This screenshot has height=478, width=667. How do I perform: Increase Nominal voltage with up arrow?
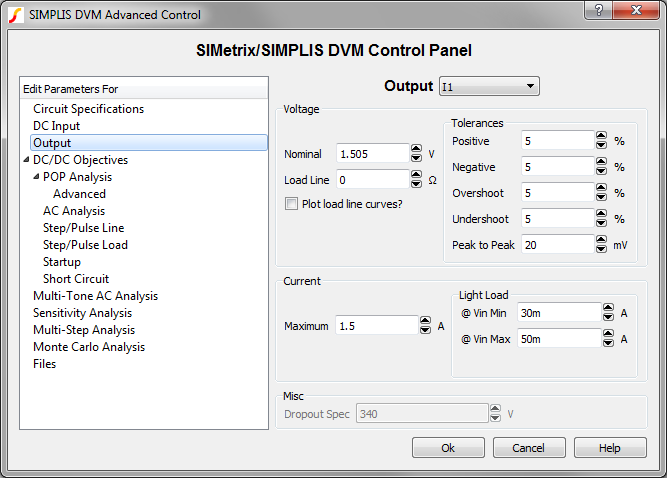click(x=415, y=149)
